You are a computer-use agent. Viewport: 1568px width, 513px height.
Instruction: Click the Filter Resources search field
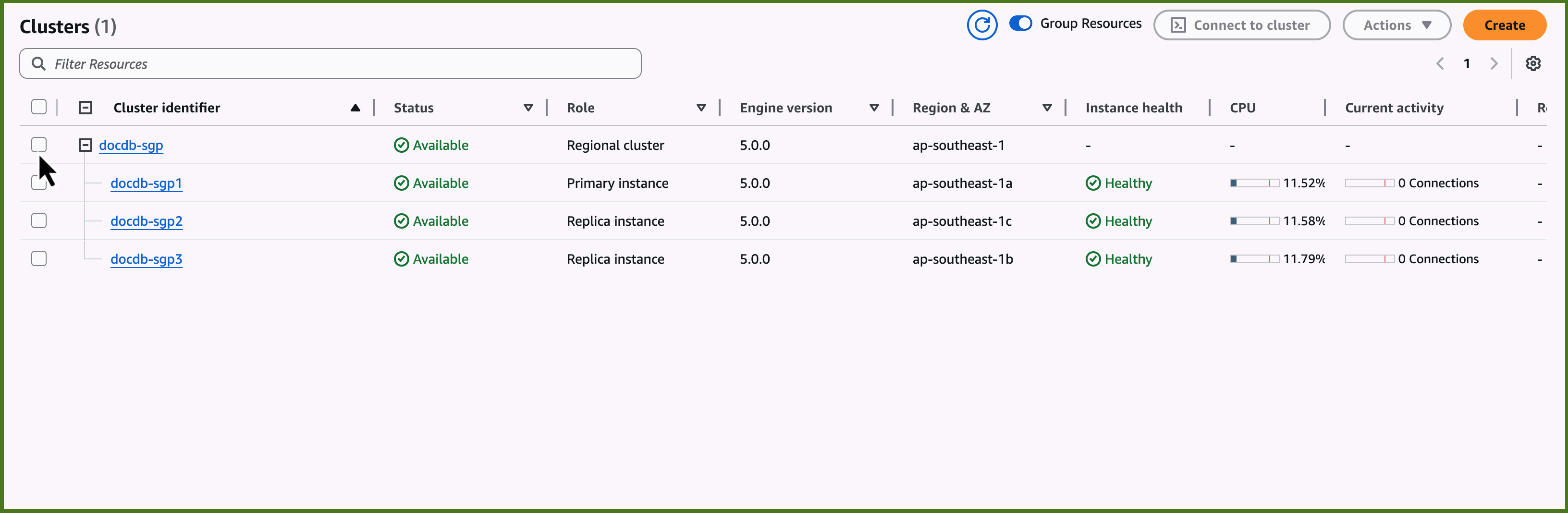pos(341,64)
